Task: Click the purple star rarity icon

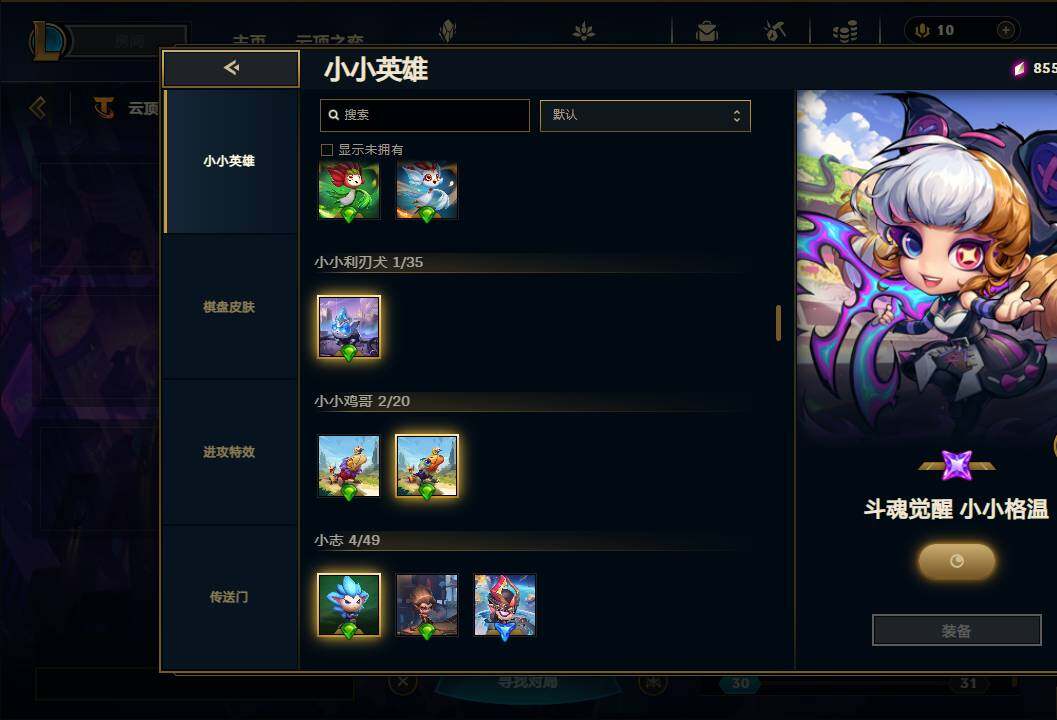Action: (957, 465)
